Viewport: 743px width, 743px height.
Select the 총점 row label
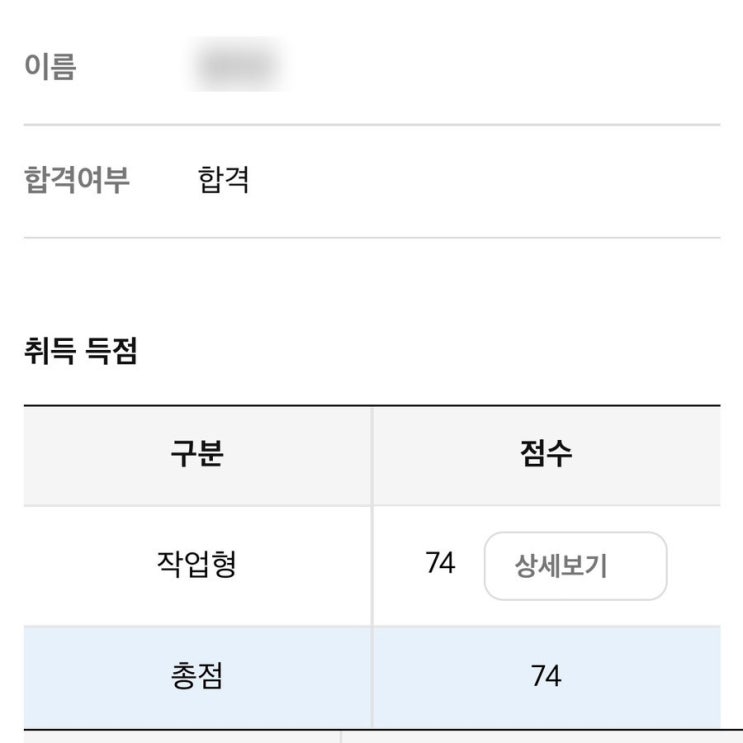click(197, 677)
